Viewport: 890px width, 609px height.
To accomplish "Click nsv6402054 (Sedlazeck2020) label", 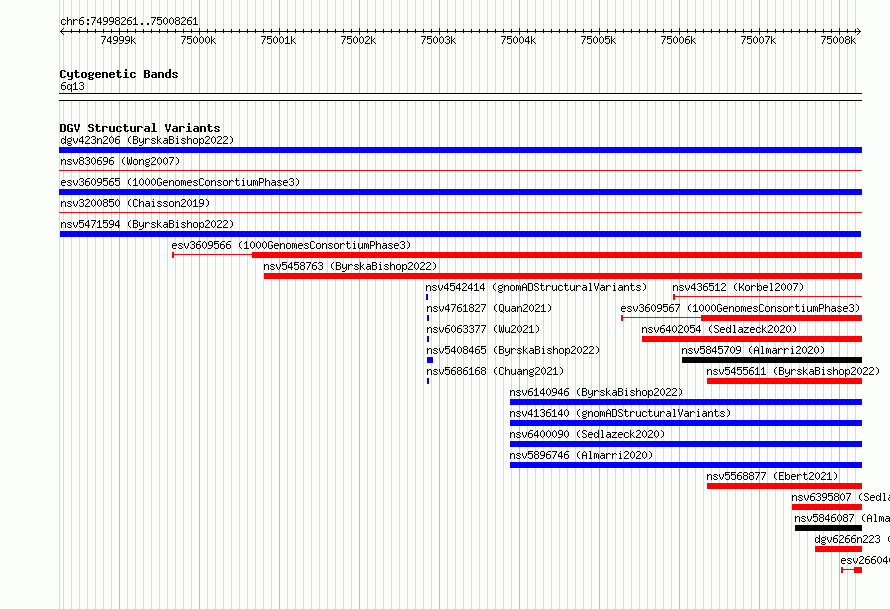I will pyautogui.click(x=719, y=329).
